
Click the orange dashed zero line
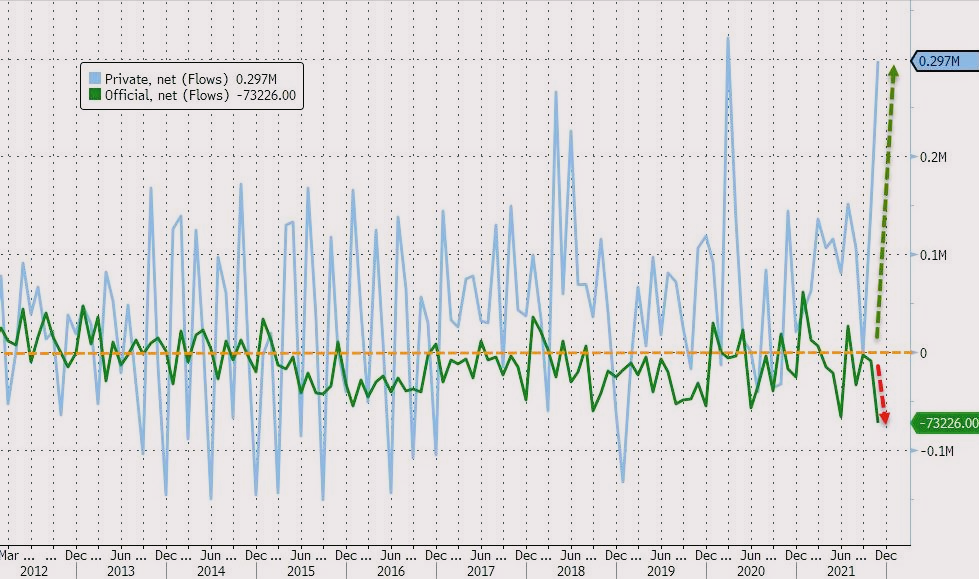tap(456, 353)
